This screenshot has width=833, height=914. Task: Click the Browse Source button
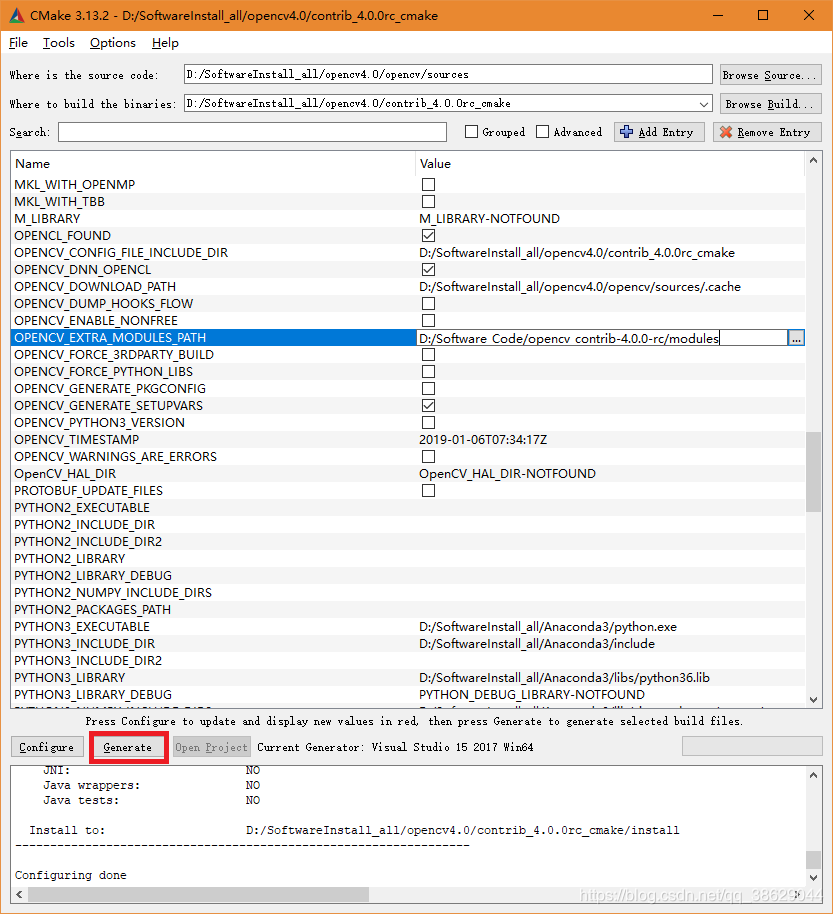[771, 75]
